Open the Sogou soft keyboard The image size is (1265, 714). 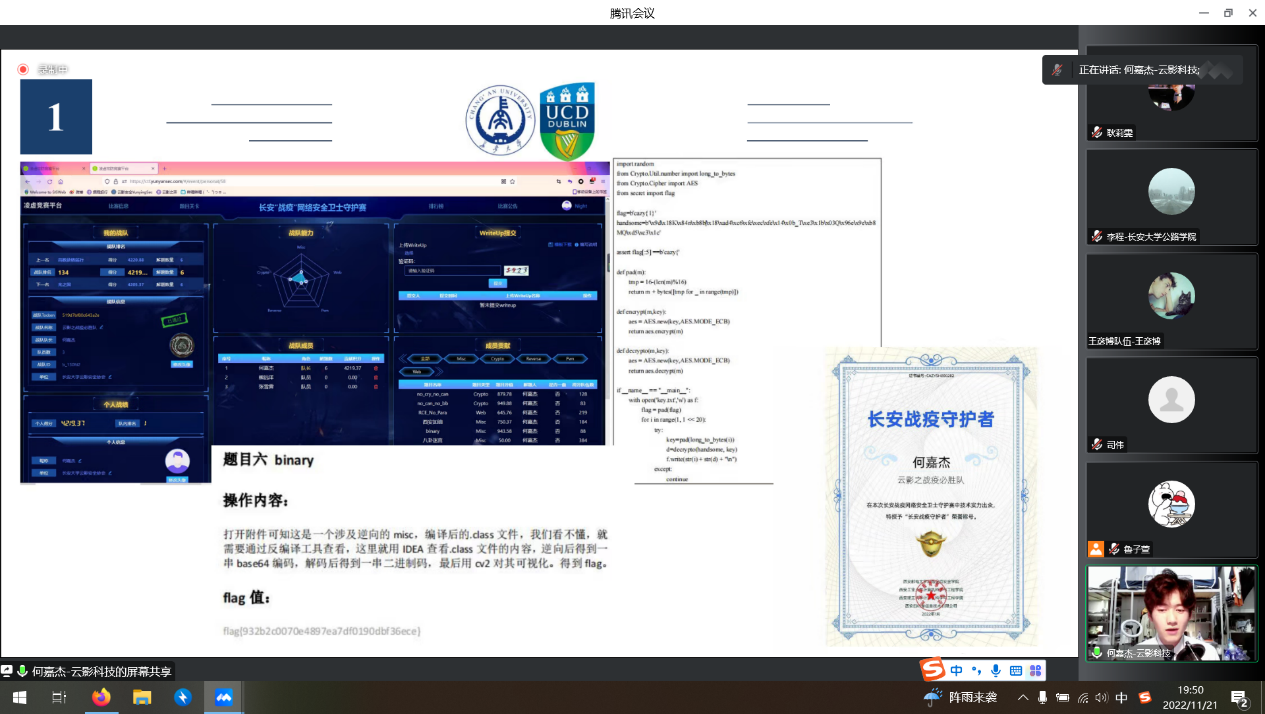[x=1015, y=670]
